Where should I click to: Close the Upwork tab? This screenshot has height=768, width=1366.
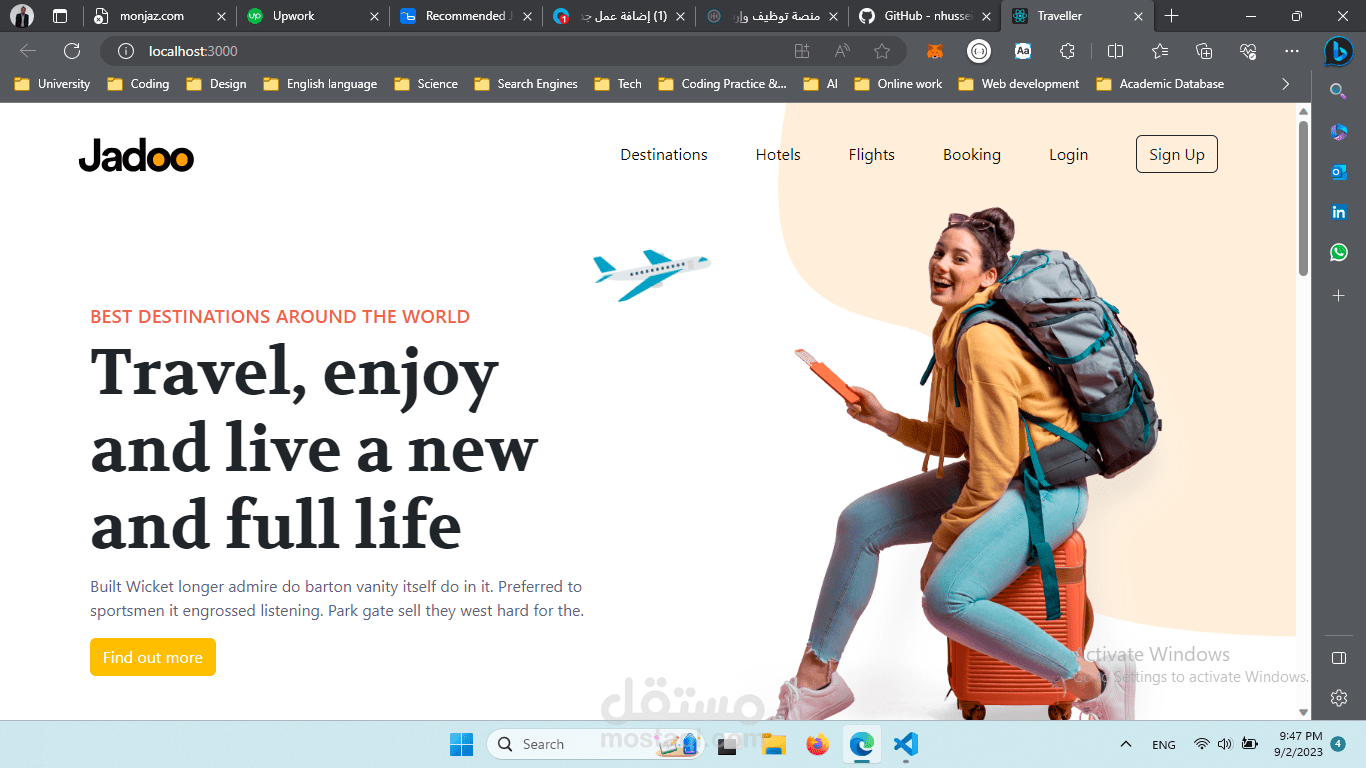click(x=375, y=16)
